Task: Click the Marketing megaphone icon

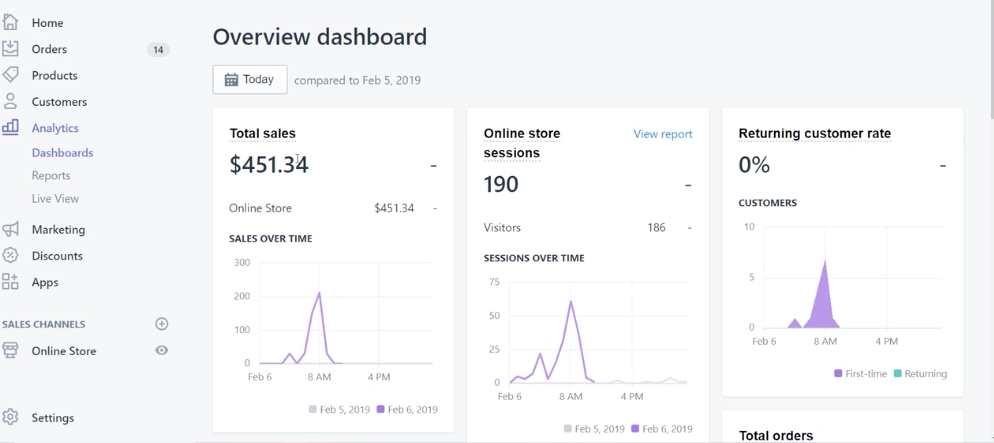Action: [10, 229]
